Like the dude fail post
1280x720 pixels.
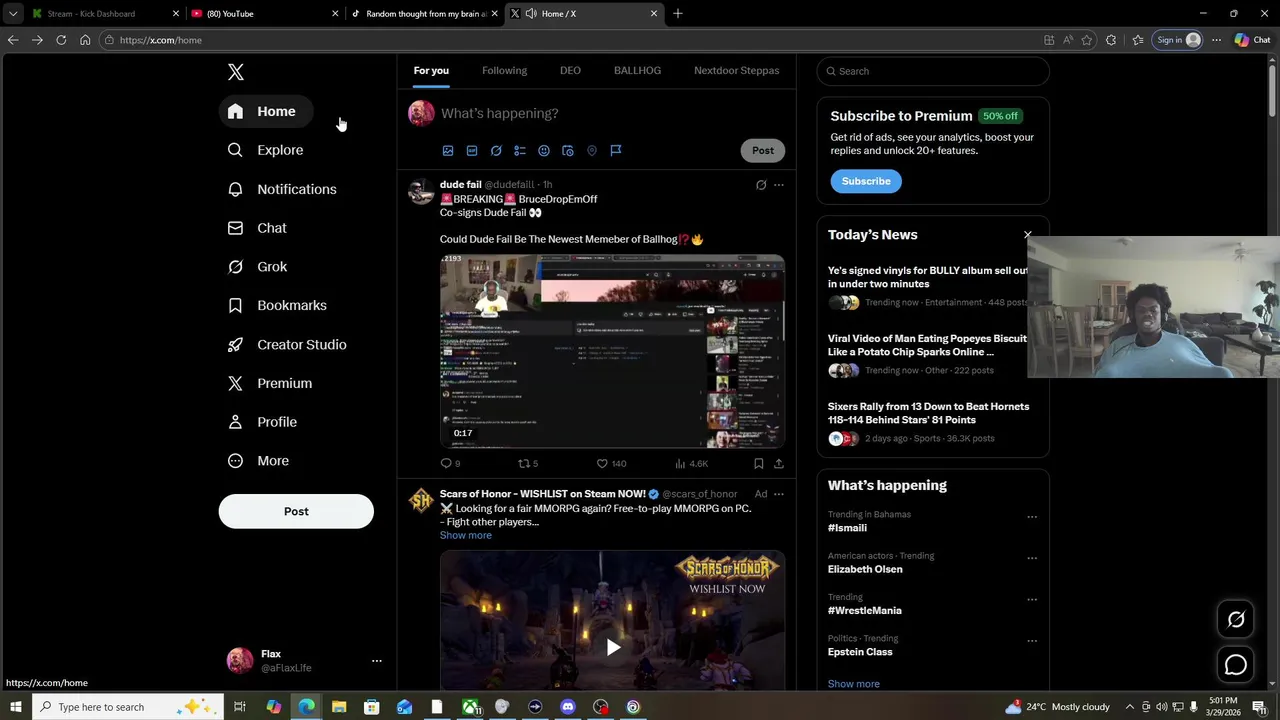coord(611,463)
